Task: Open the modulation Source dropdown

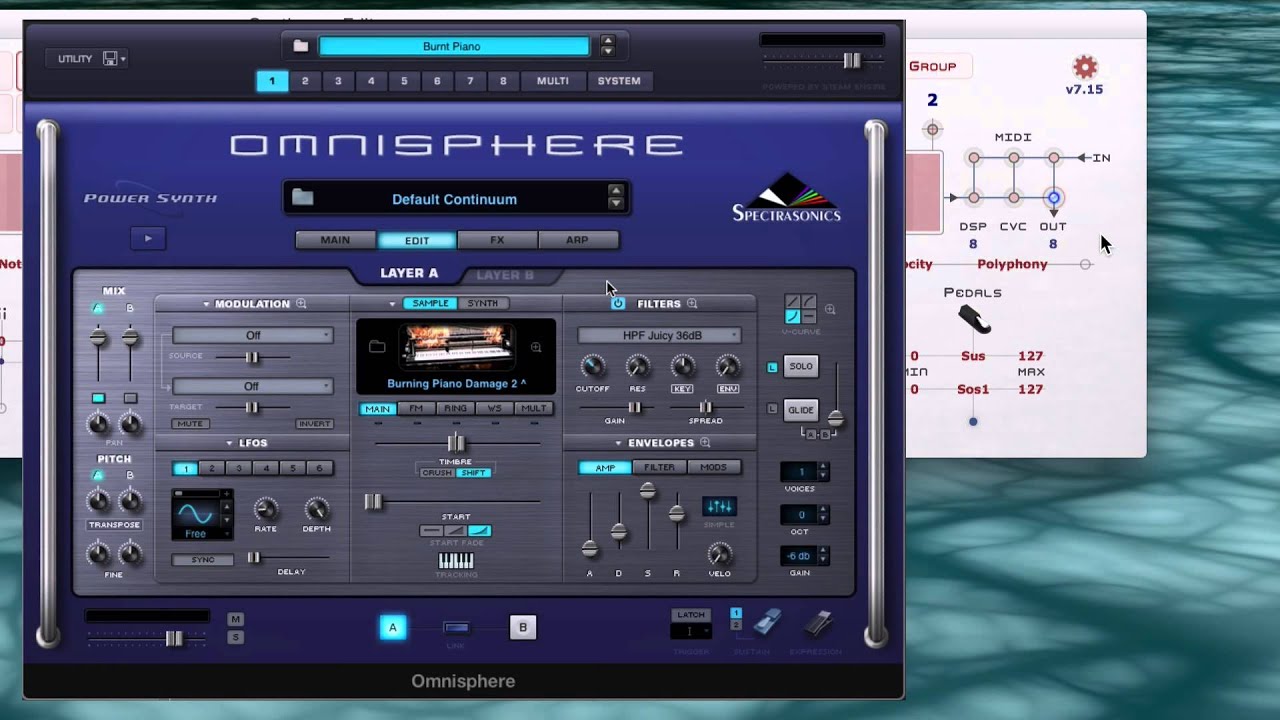Action: click(253, 335)
